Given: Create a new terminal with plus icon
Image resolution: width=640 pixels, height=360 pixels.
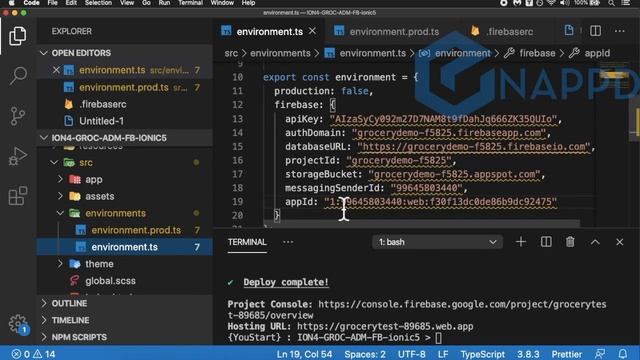Looking at the screenshot, I should (x=520, y=242).
